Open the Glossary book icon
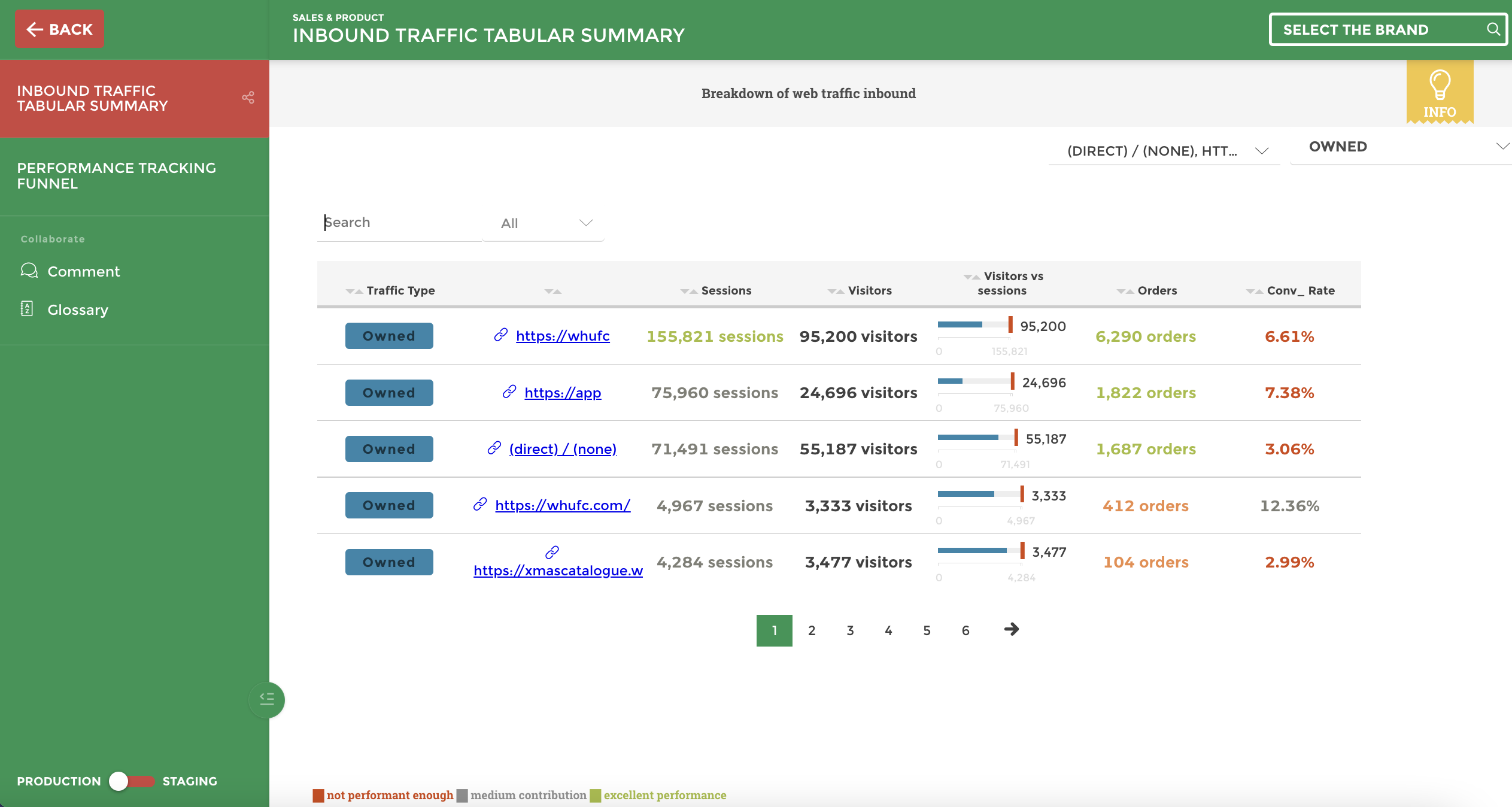The height and width of the screenshot is (807, 1512). click(x=27, y=309)
